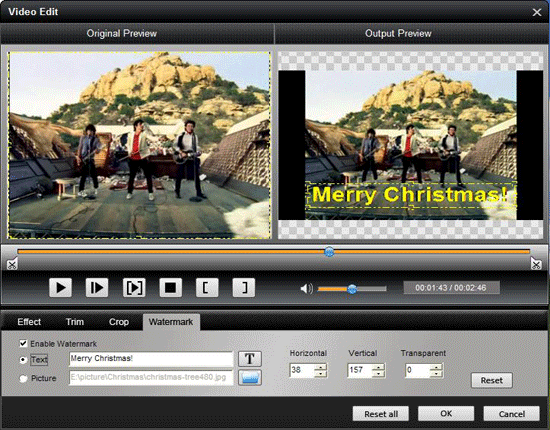Increase the Horizontal value by one step
The height and width of the screenshot is (430, 550).
(x=321, y=367)
